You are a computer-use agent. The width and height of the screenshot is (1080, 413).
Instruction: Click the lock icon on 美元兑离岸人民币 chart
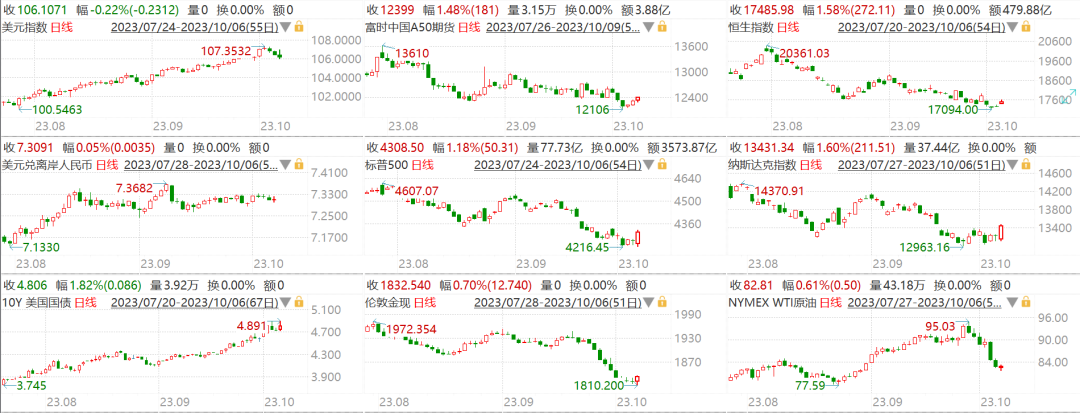click(x=299, y=165)
